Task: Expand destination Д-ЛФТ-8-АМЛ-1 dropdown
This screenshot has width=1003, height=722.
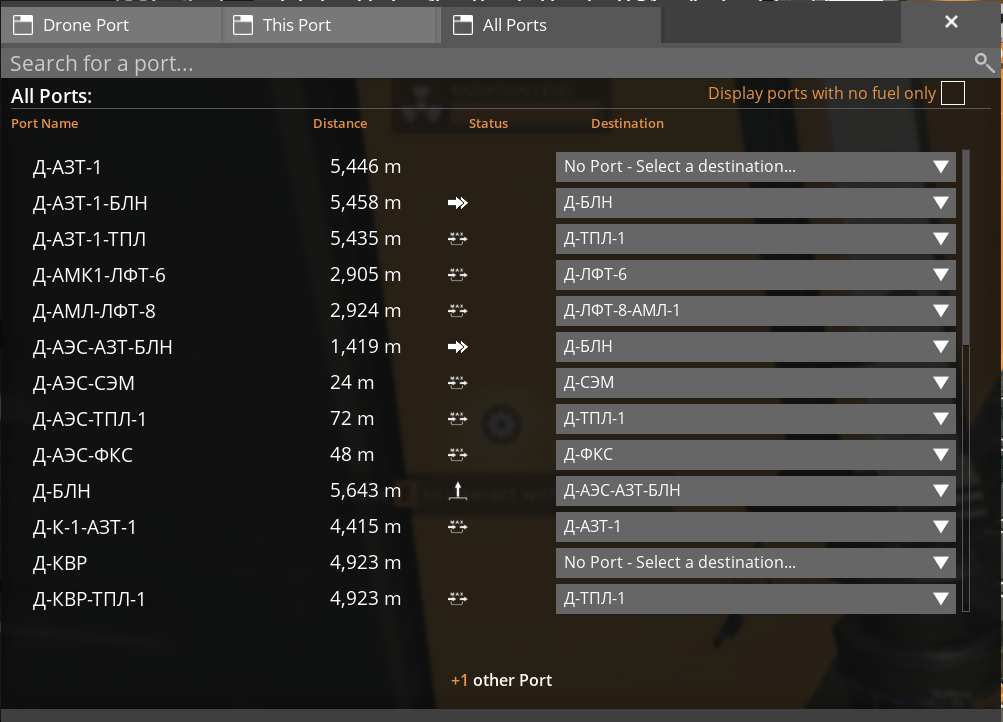Action: point(755,311)
